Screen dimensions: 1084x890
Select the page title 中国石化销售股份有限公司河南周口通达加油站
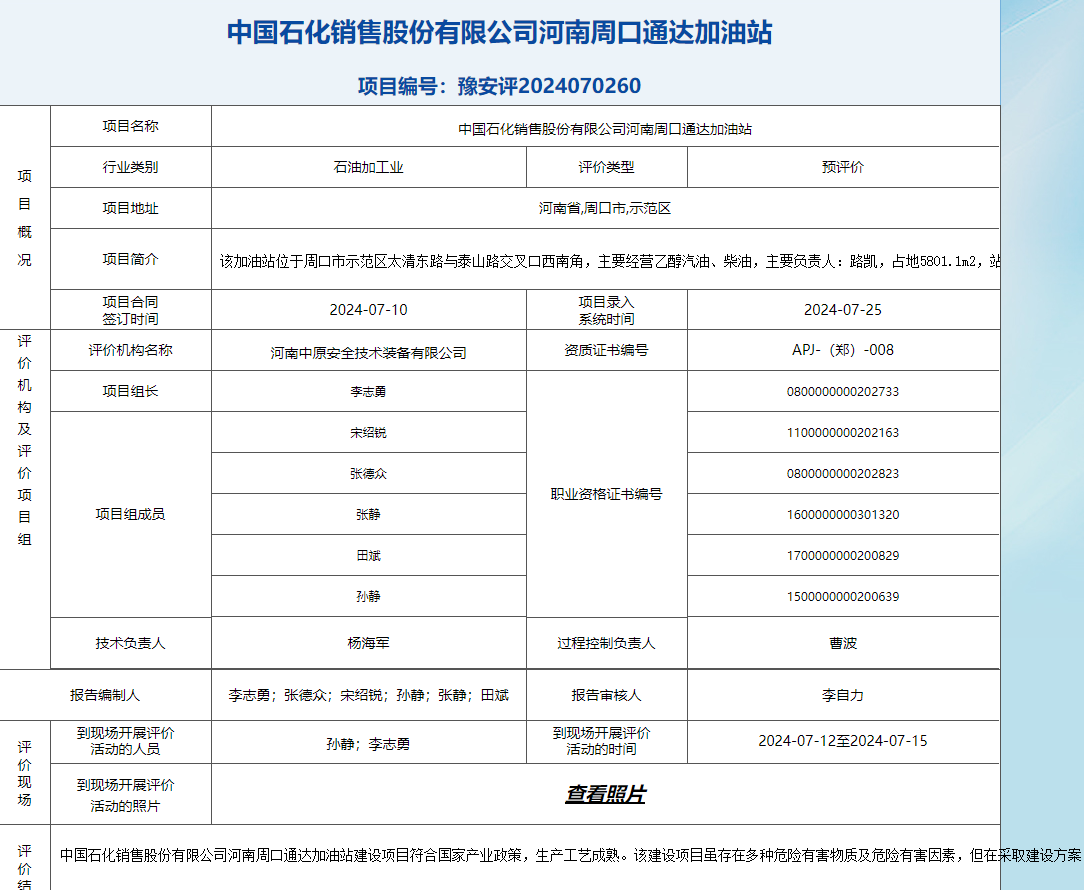pyautogui.click(x=499, y=33)
